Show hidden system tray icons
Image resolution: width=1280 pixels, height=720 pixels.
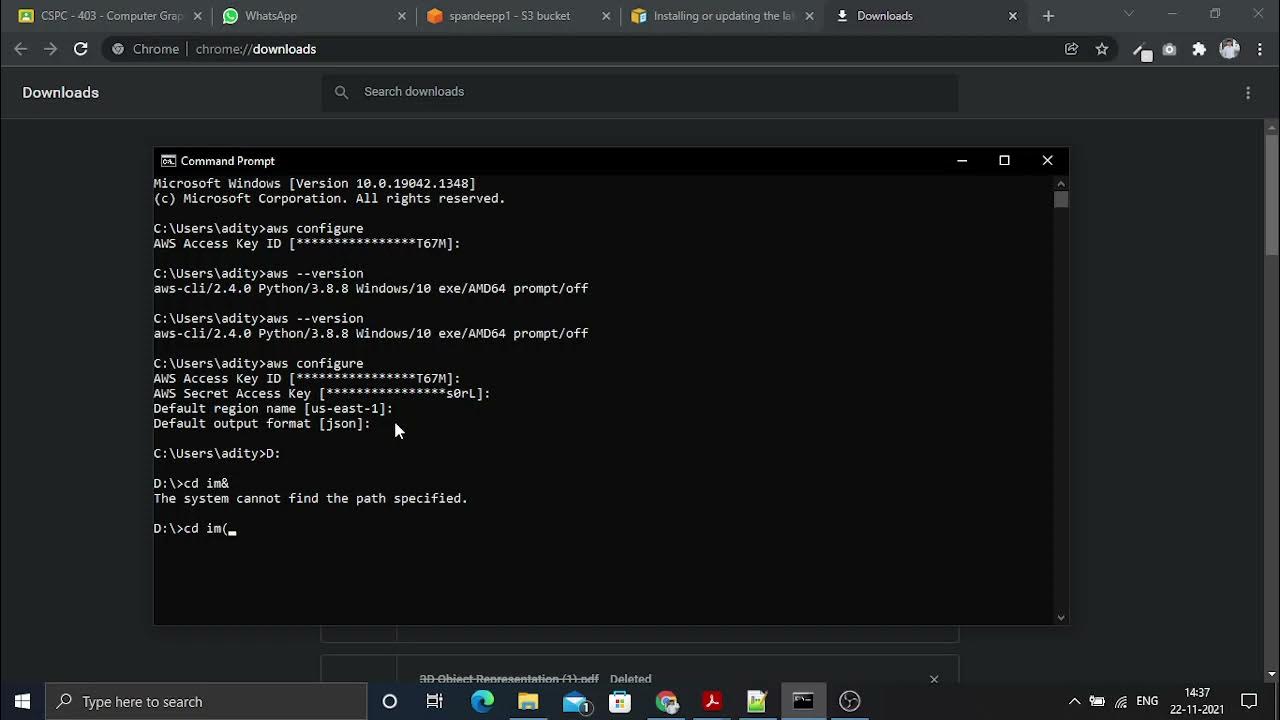click(1074, 701)
